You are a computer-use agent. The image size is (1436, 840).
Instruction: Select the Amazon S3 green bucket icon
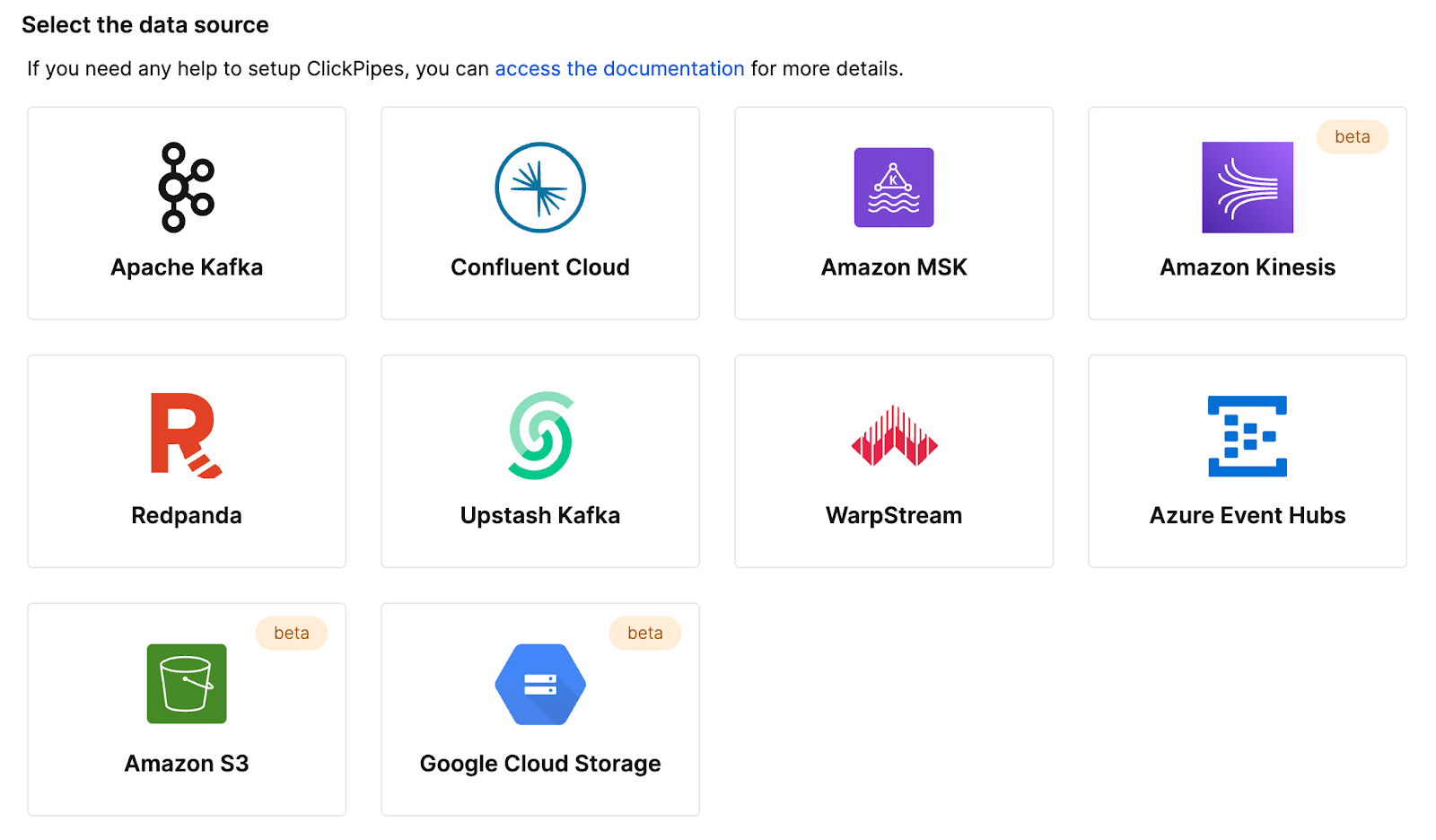[x=186, y=684]
